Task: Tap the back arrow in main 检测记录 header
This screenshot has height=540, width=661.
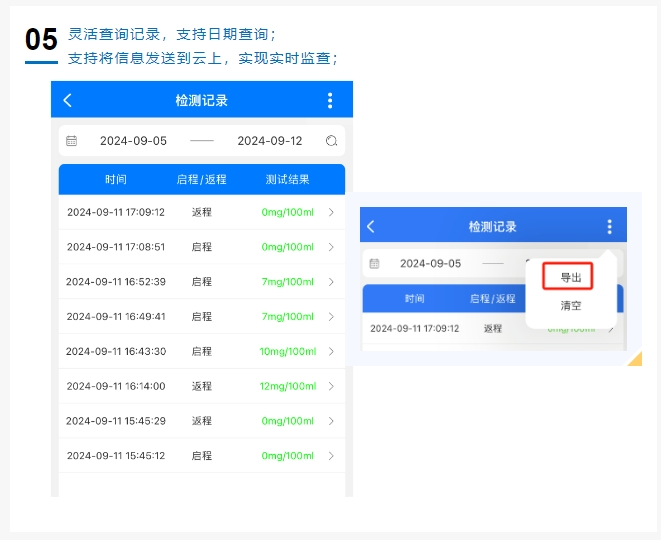Action: tap(68, 100)
